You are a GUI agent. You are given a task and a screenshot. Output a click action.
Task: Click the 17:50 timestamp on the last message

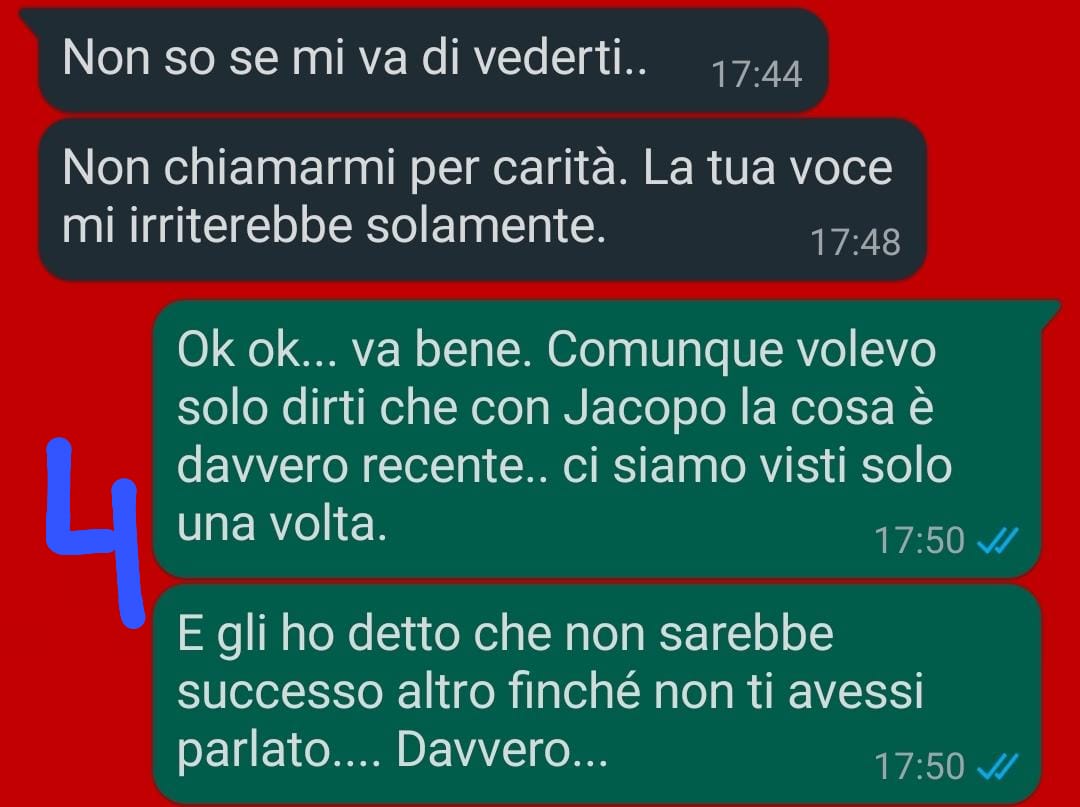[919, 767]
